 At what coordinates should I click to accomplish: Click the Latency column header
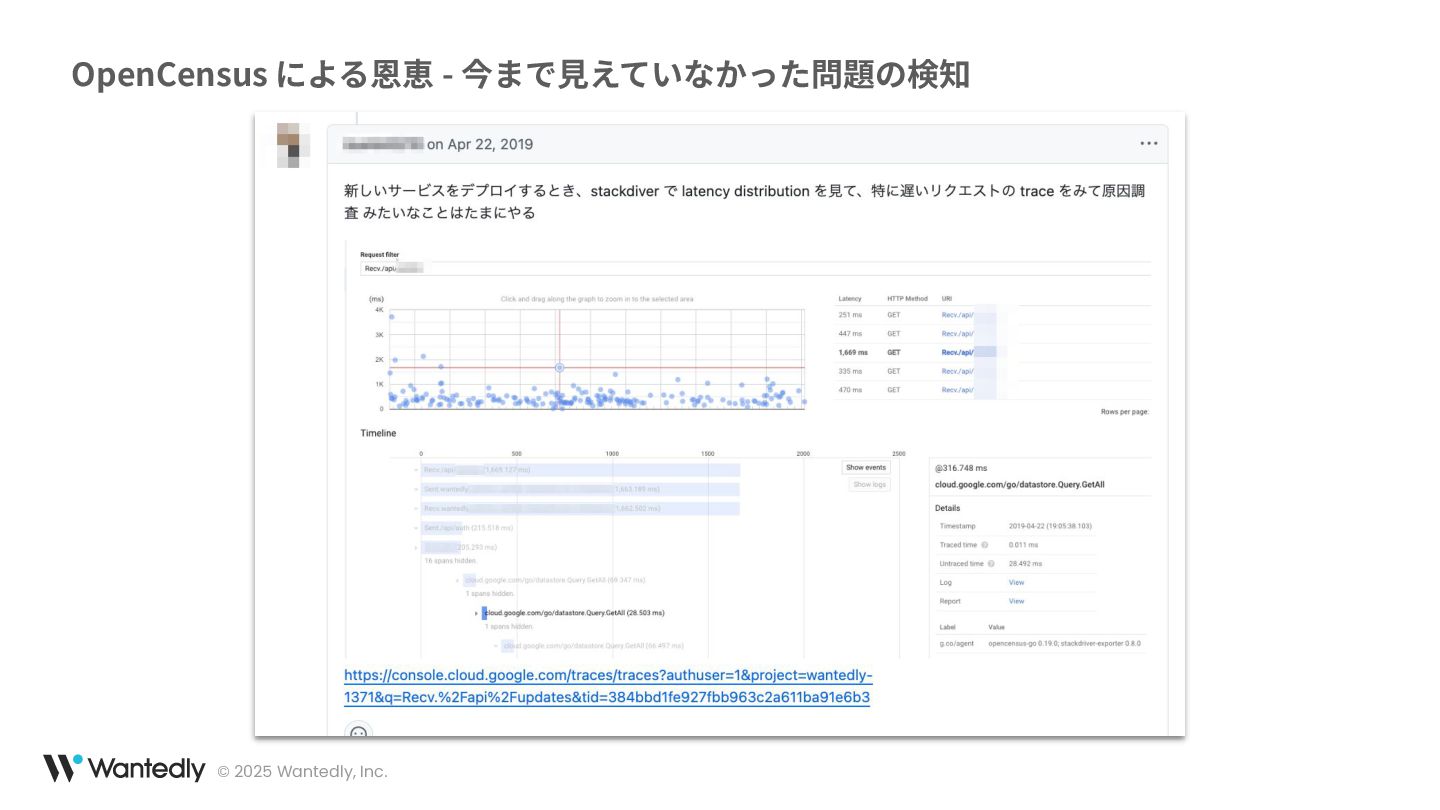click(x=850, y=298)
